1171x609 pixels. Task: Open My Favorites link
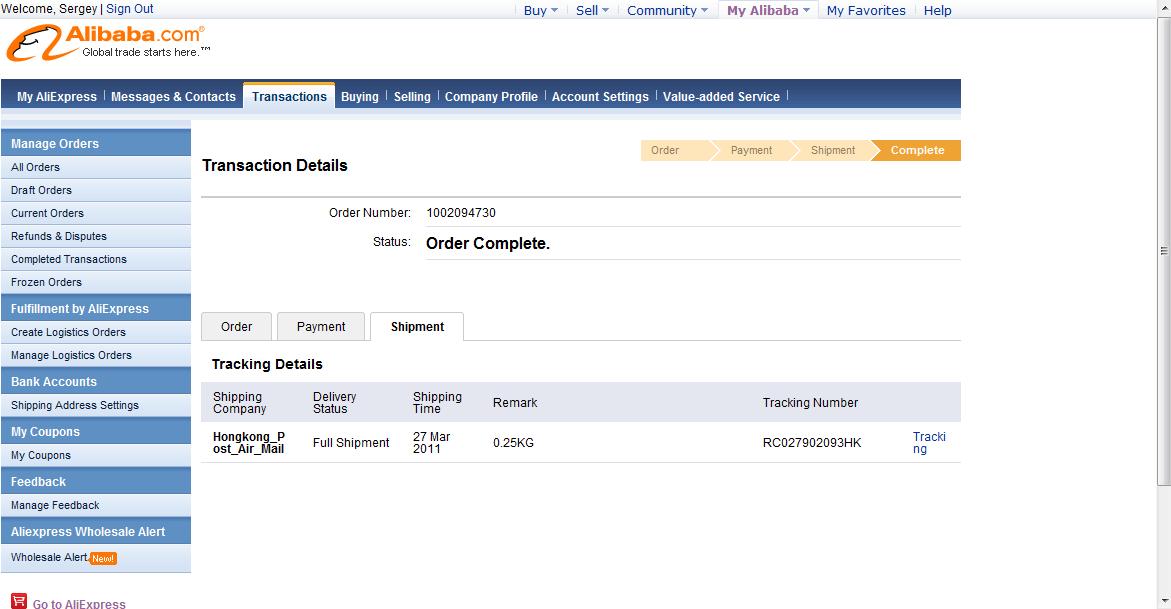pos(866,10)
